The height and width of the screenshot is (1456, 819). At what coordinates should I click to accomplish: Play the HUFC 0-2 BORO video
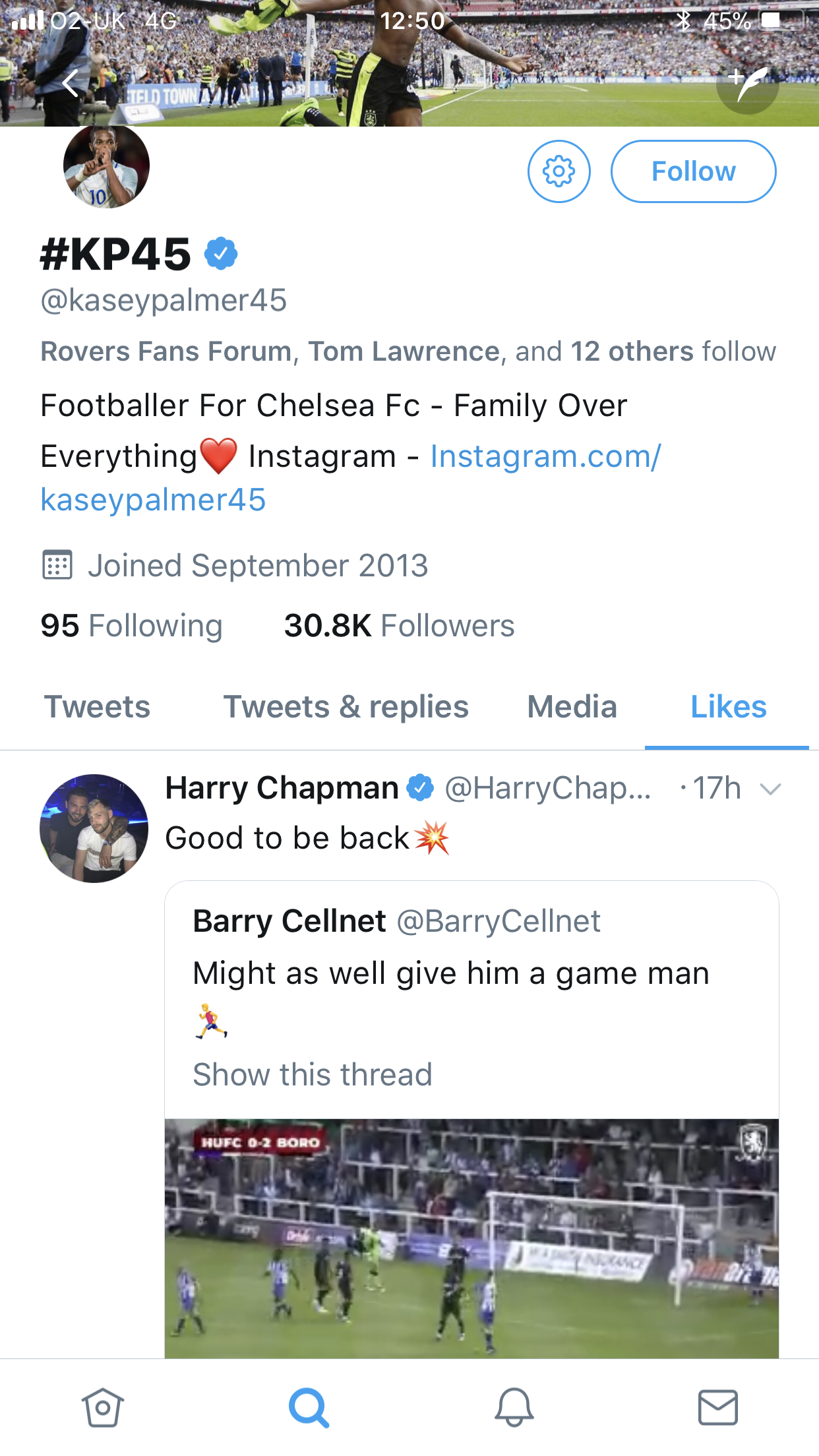click(471, 1238)
